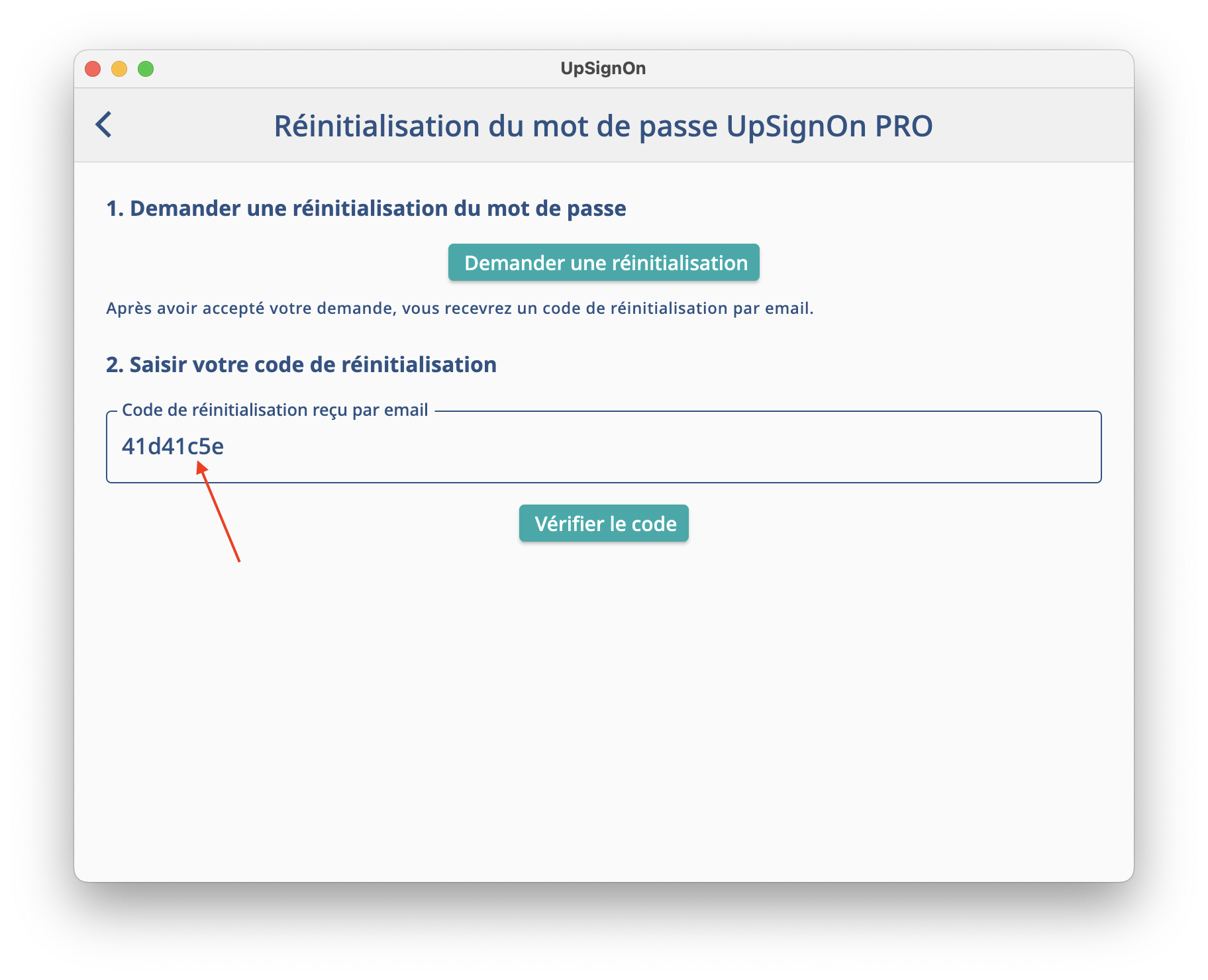Focus the reset code input field
The width and height of the screenshot is (1208, 980).
point(603,447)
